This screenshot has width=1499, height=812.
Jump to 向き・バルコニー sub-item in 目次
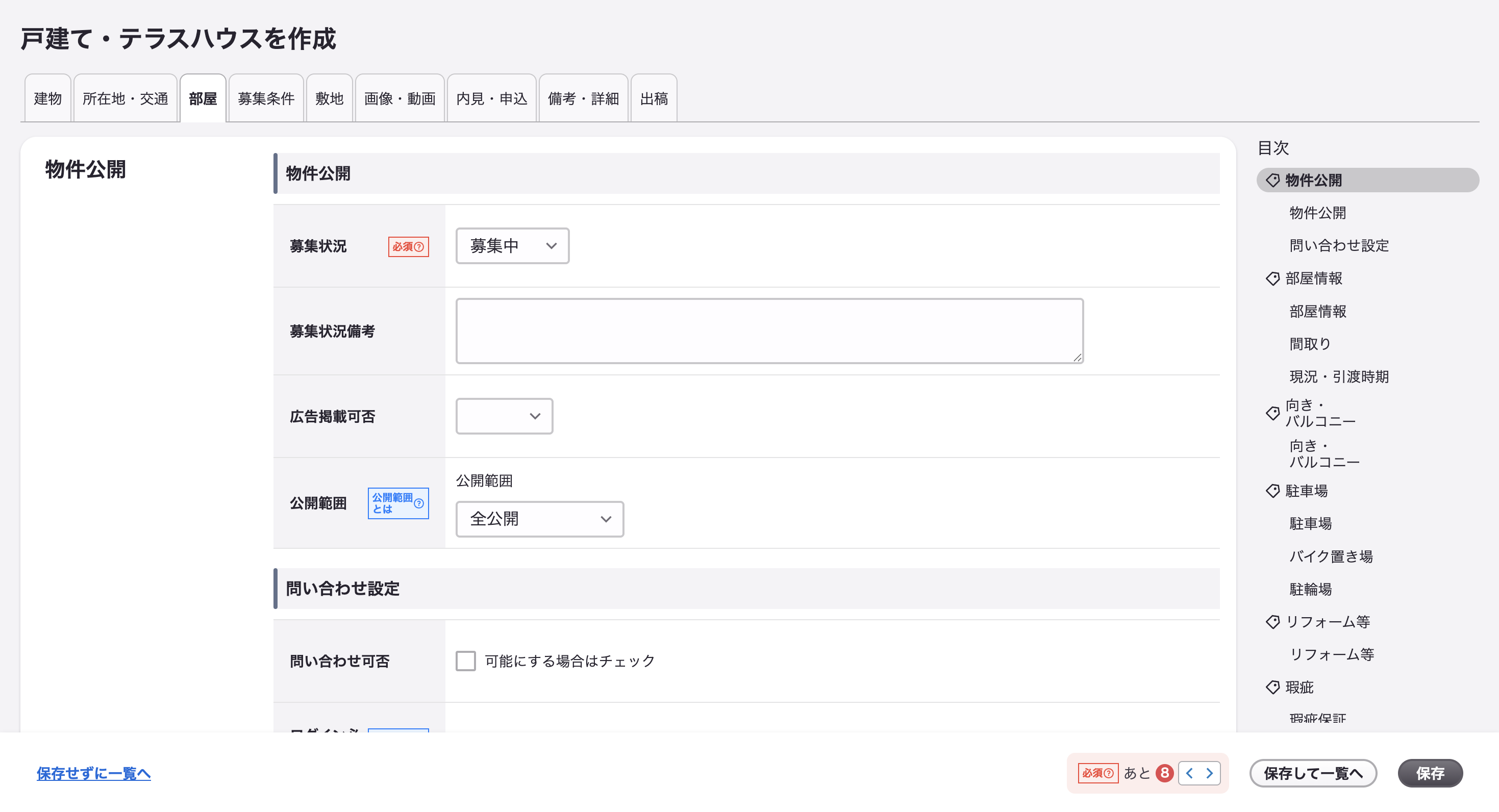(x=1324, y=454)
